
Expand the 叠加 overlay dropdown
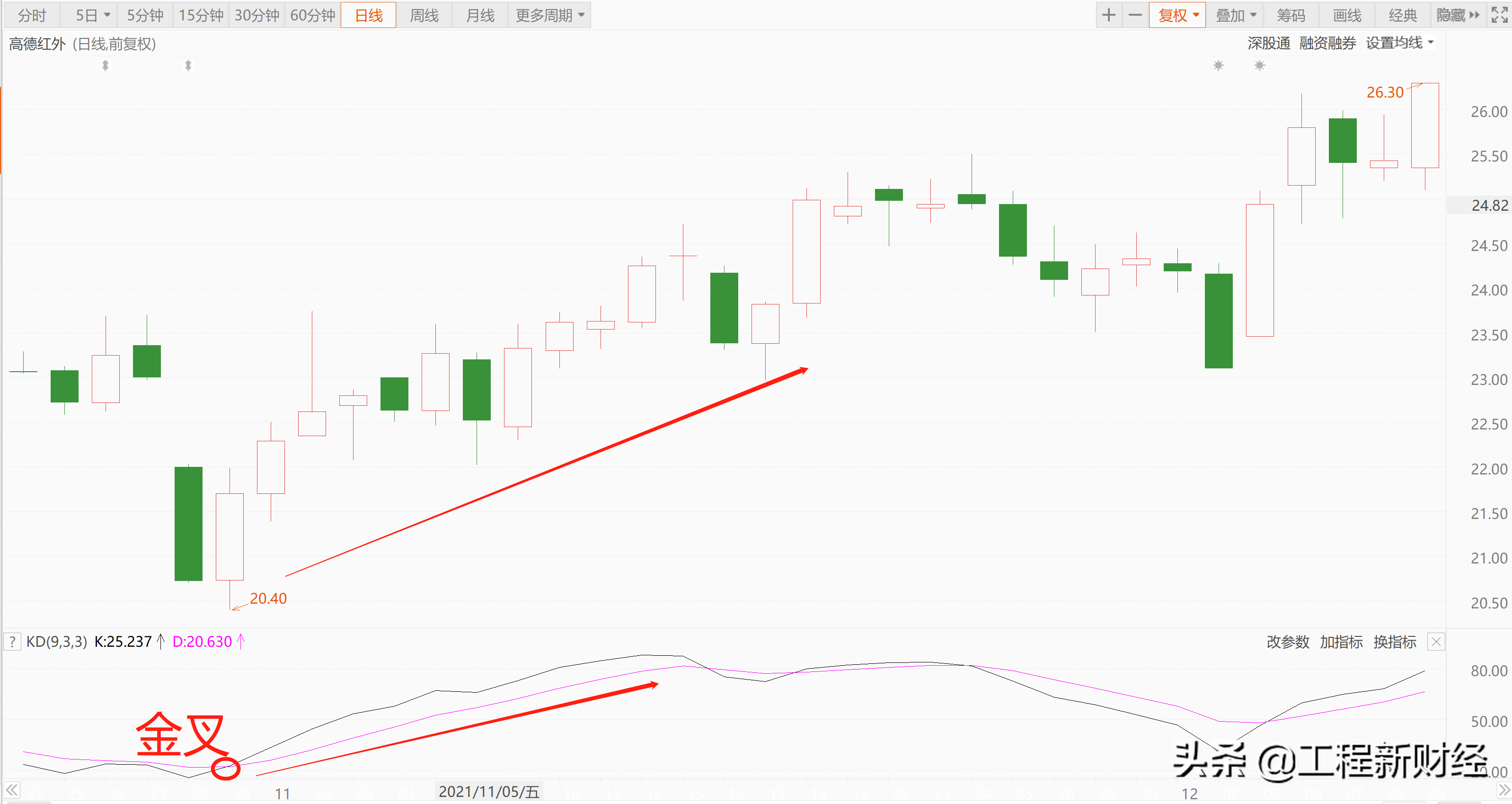point(1235,15)
